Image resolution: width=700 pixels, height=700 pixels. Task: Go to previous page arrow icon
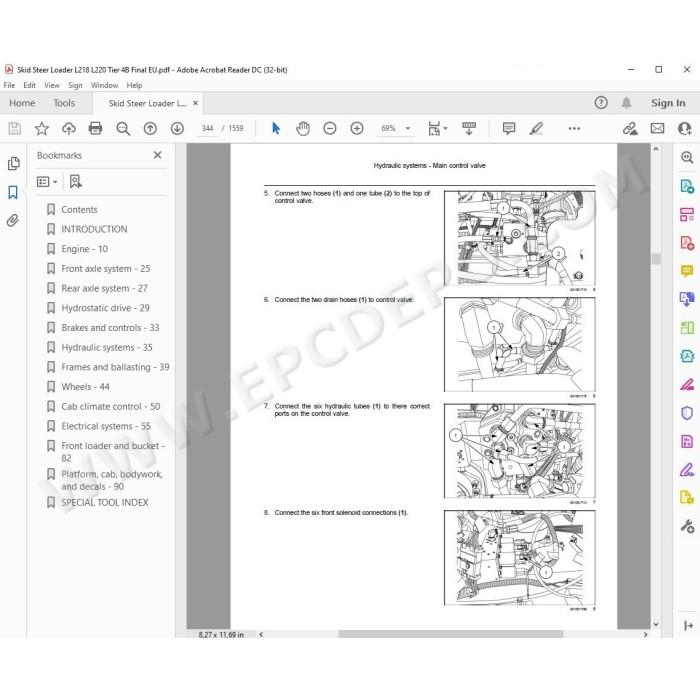(x=150, y=129)
